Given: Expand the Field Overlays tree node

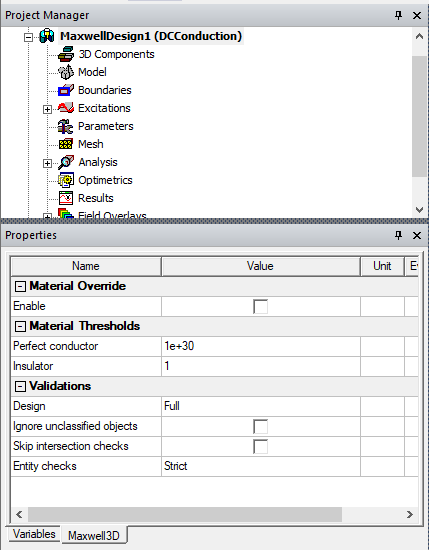Looking at the screenshot, I should (x=47, y=216).
